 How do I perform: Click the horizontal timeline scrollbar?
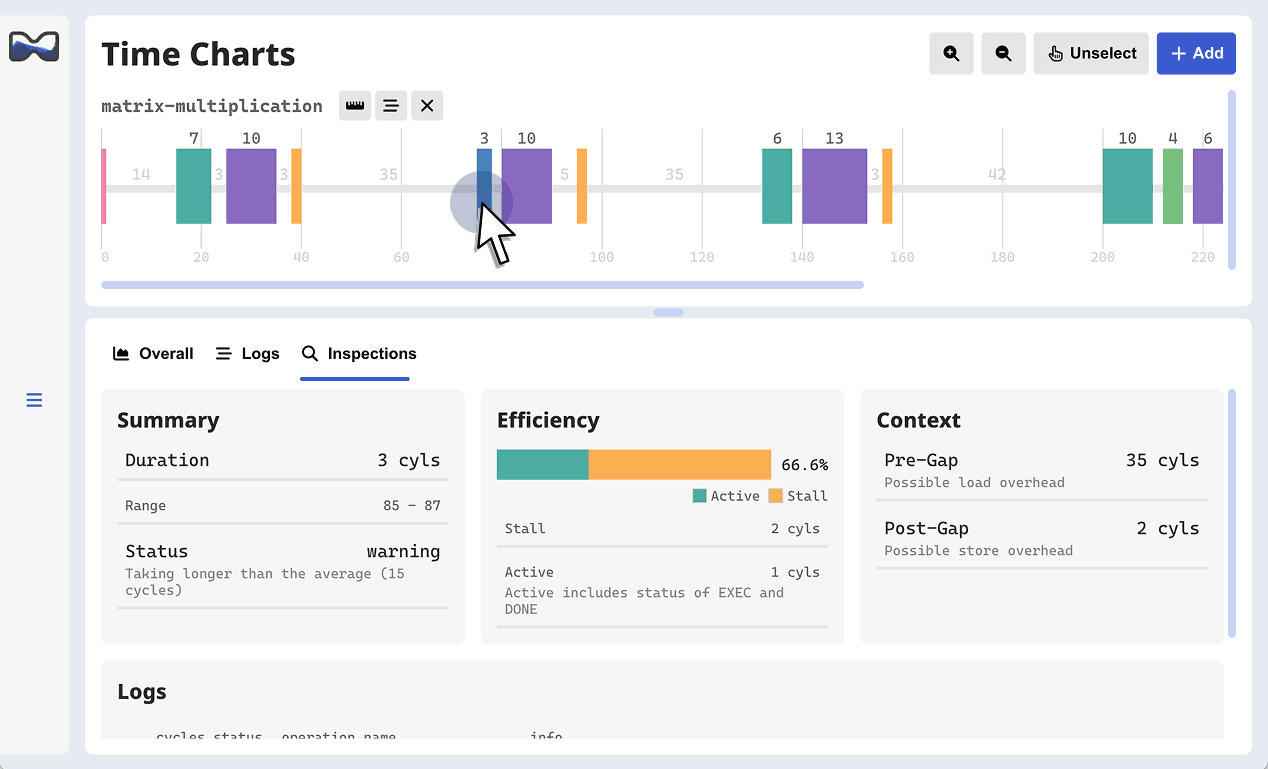tap(482, 285)
